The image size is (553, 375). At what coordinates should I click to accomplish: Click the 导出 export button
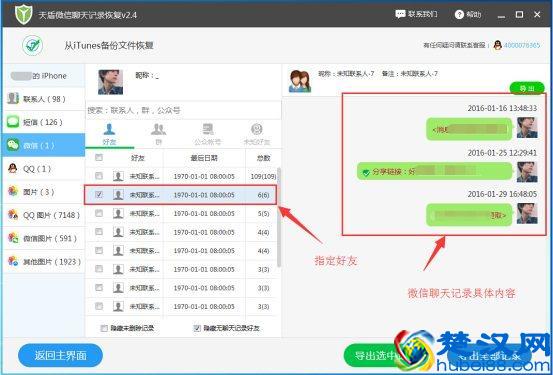click(x=527, y=88)
